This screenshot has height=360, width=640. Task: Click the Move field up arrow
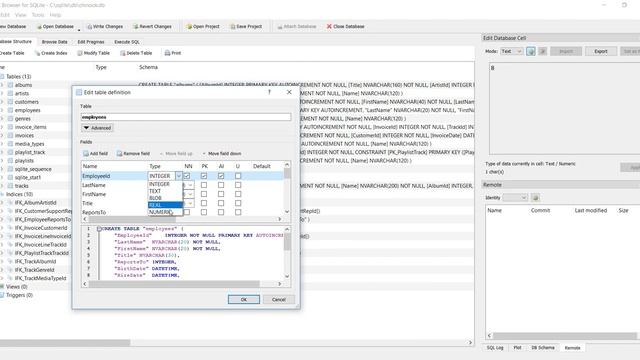[162, 153]
